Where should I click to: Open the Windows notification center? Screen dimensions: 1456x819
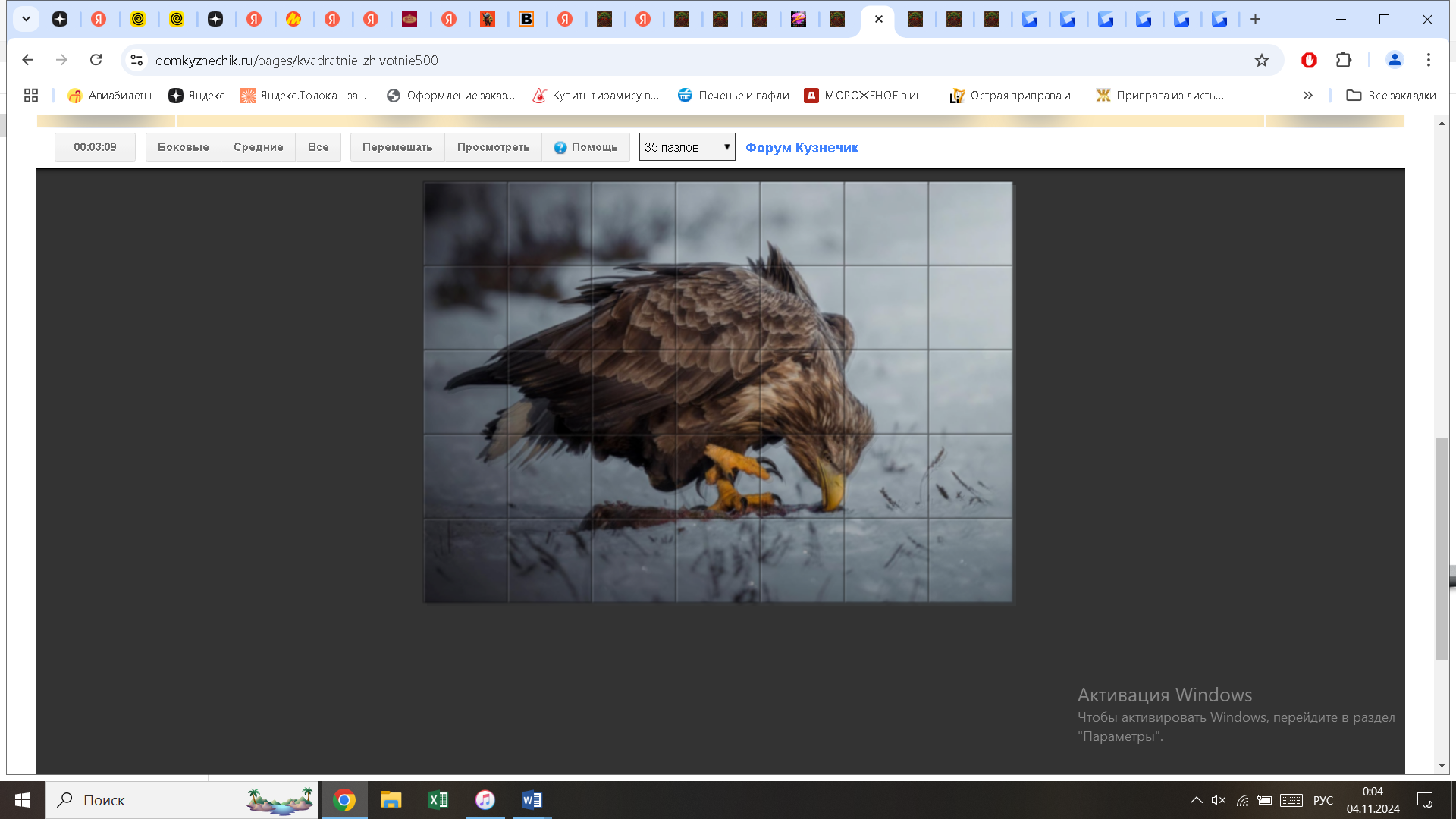[1425, 800]
